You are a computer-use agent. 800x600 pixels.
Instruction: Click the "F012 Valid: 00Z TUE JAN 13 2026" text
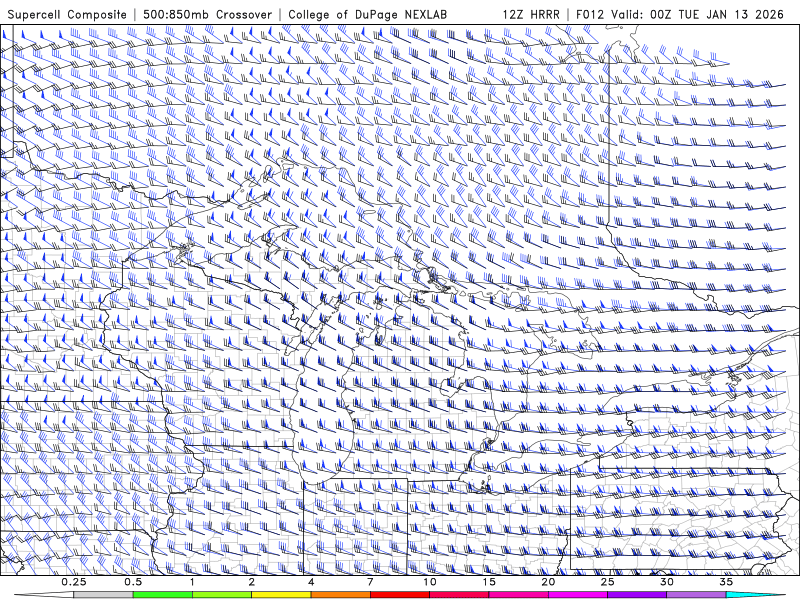[x=680, y=14]
